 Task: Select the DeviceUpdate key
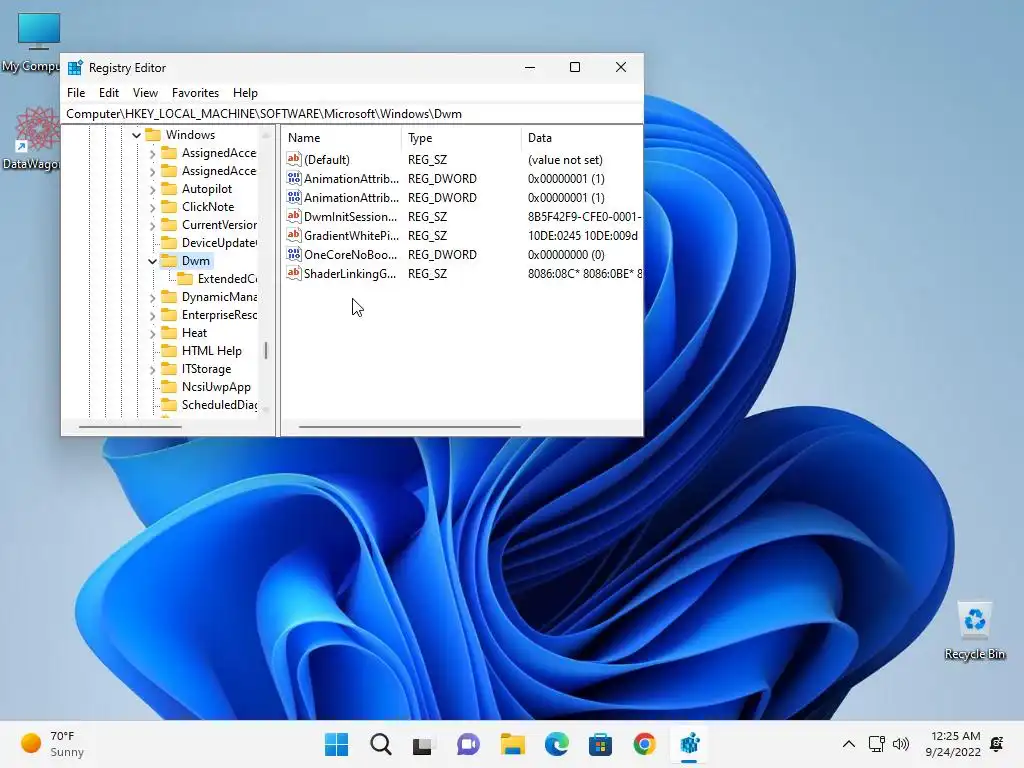219,243
